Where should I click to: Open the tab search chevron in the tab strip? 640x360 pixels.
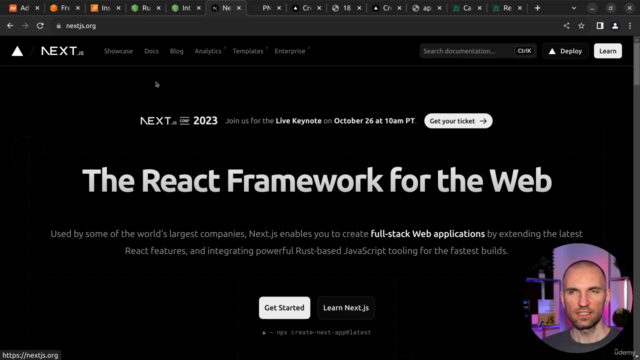coord(574,8)
